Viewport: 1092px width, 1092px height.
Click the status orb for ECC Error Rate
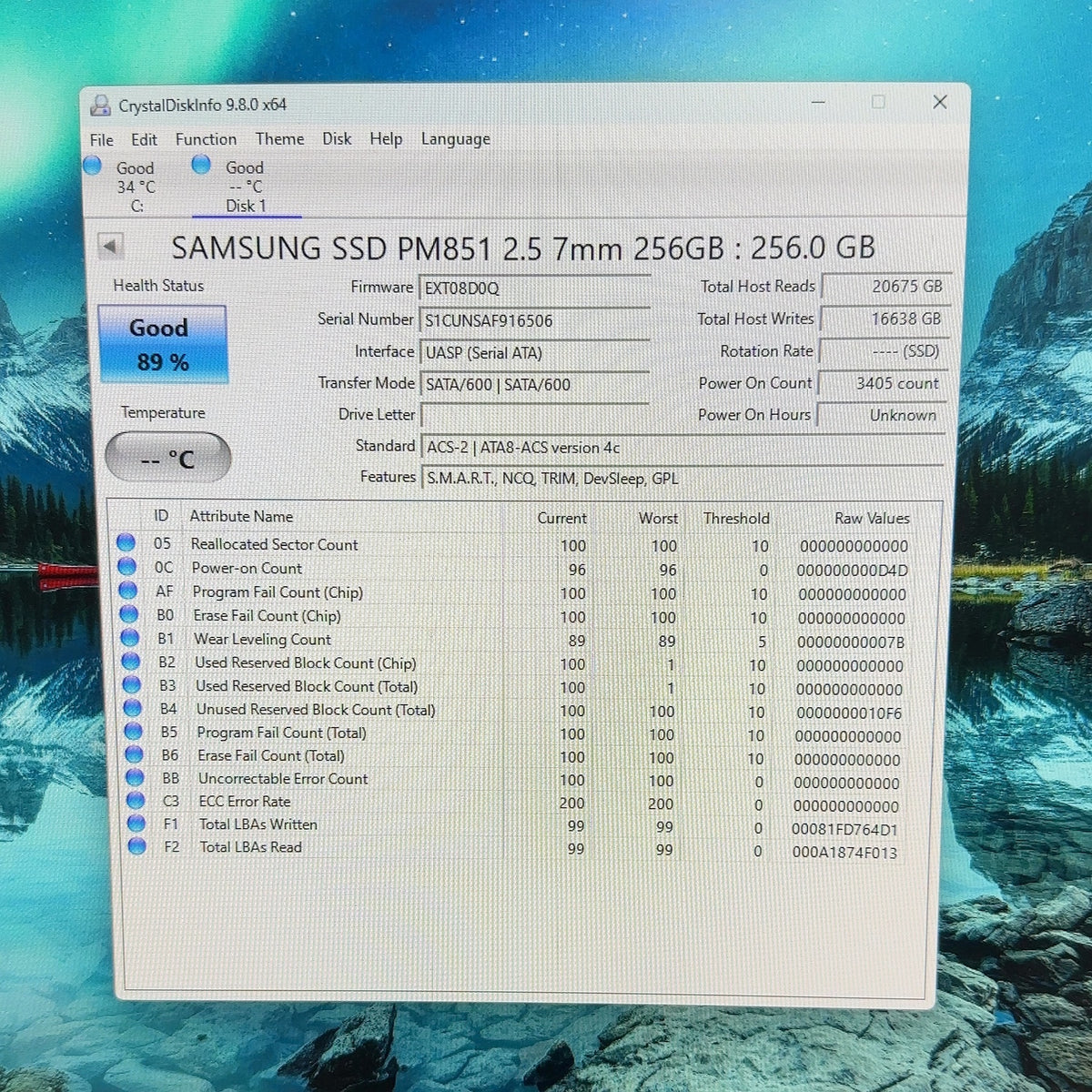coord(136,800)
